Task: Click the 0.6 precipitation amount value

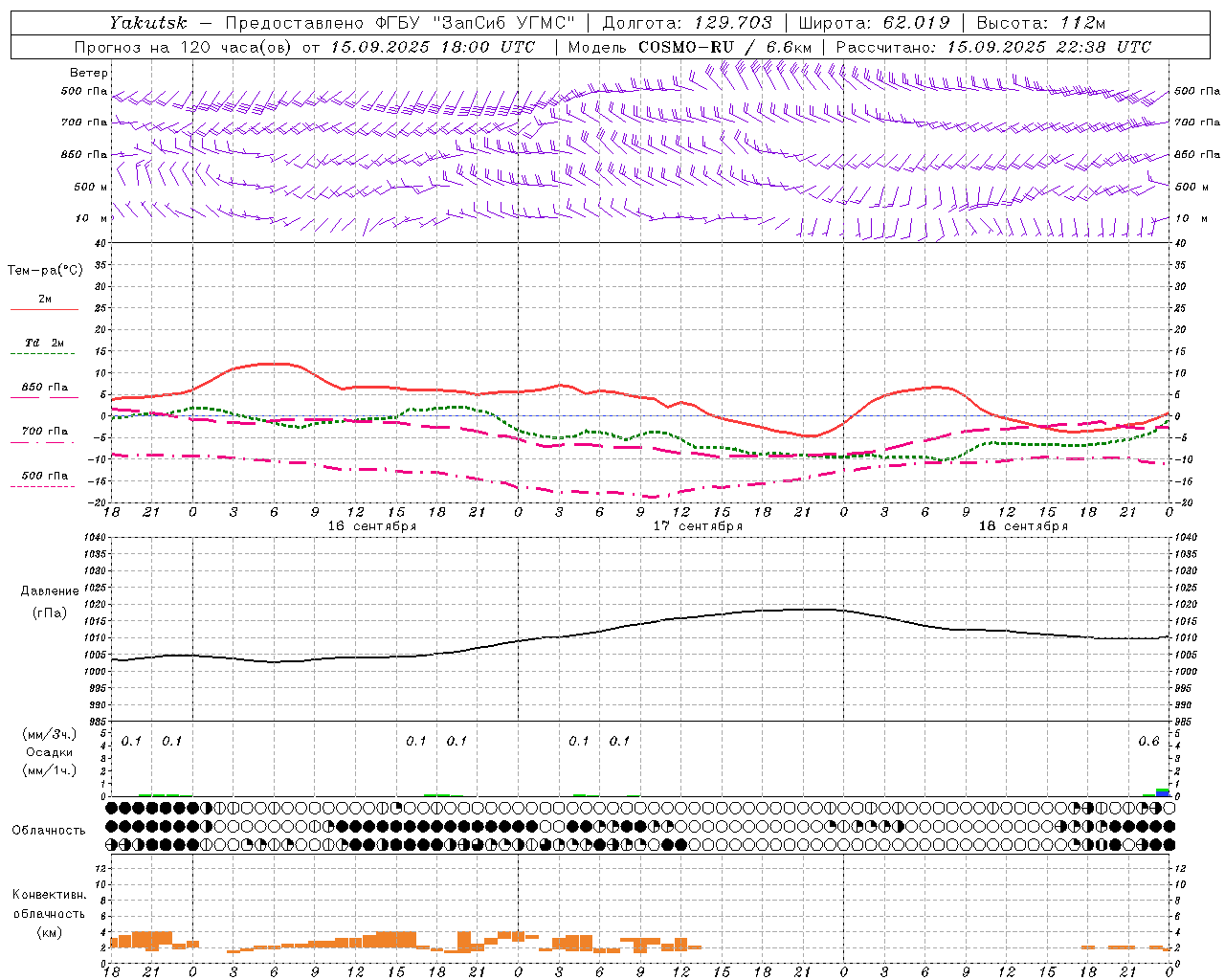Action: pos(1148,742)
